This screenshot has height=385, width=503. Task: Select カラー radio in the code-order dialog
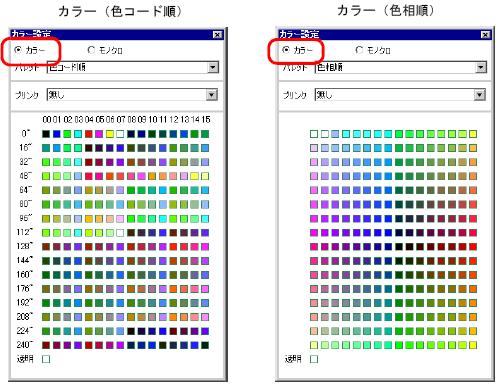point(18,50)
